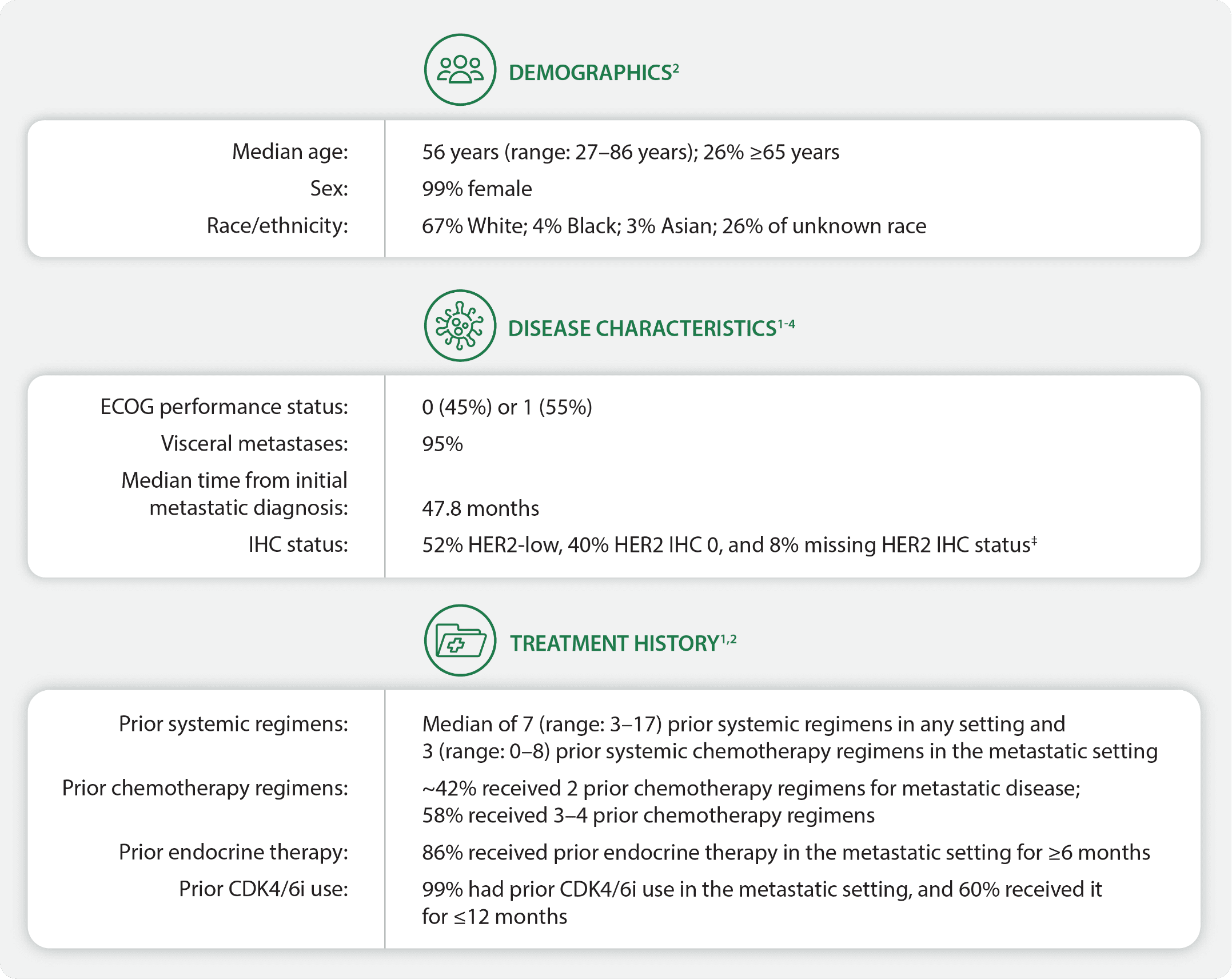Click the '95%' visceral metastases value

click(x=442, y=444)
